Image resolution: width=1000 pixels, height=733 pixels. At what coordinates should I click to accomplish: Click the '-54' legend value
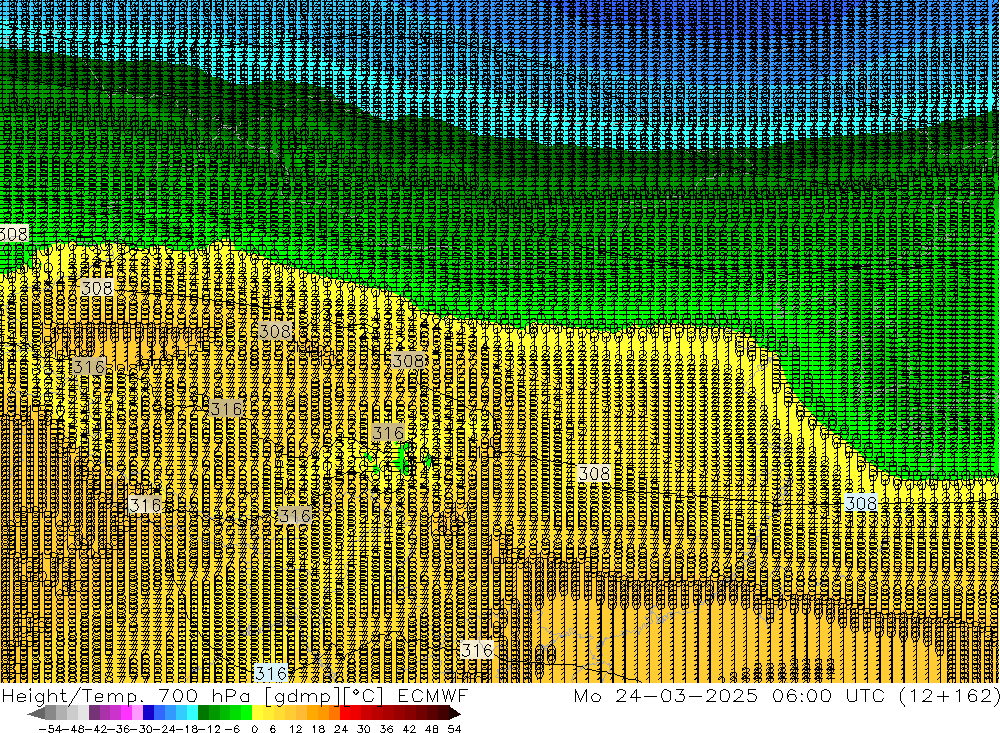pos(50,729)
